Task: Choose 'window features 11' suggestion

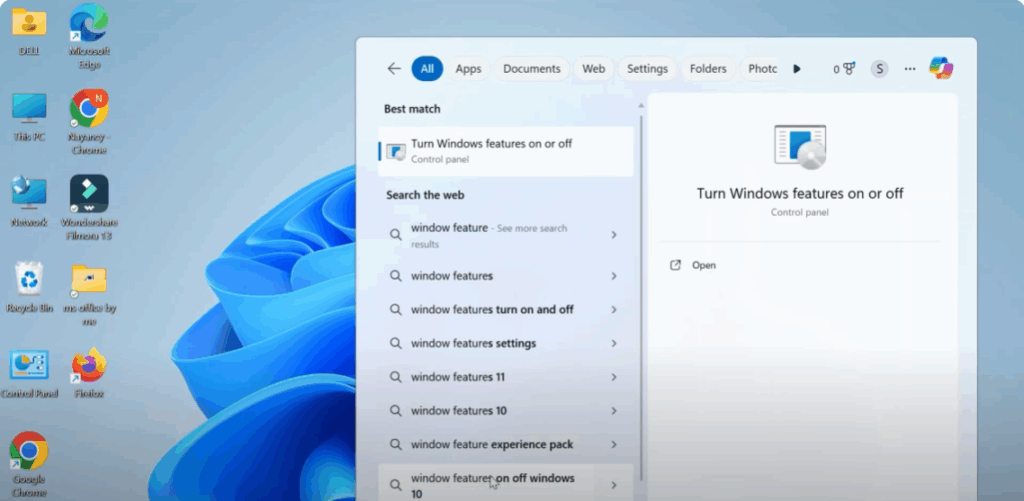Action: pyautogui.click(x=505, y=377)
